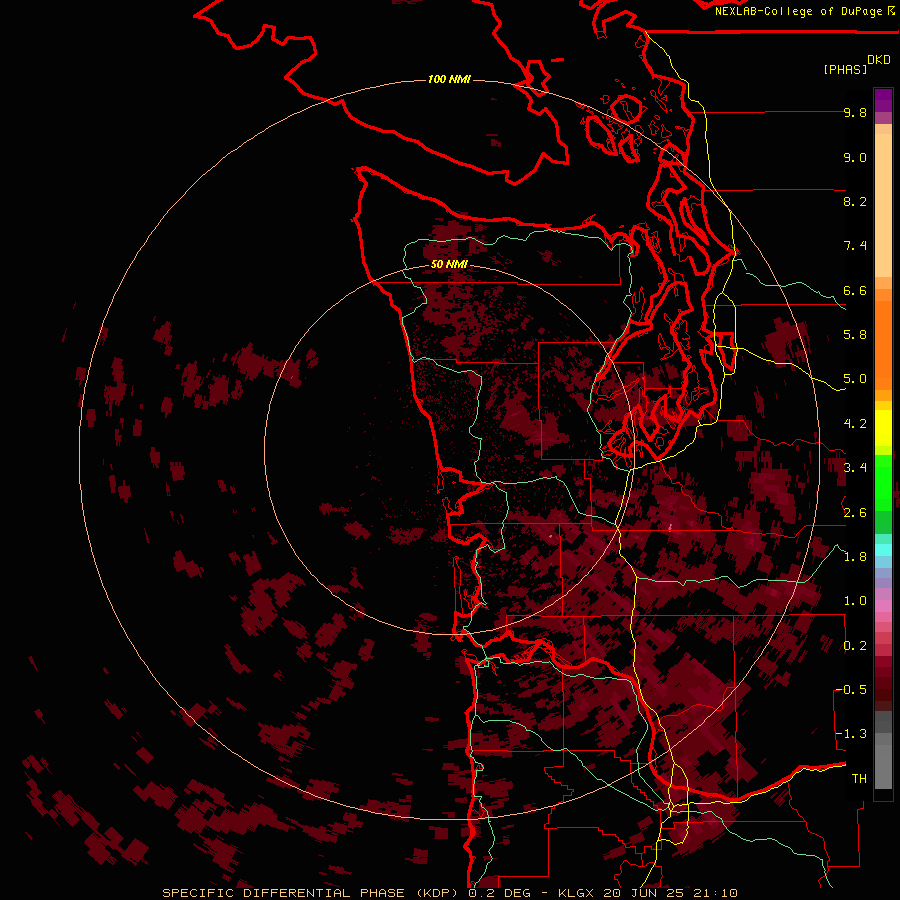Select the 8.2 scale value

tap(855, 201)
